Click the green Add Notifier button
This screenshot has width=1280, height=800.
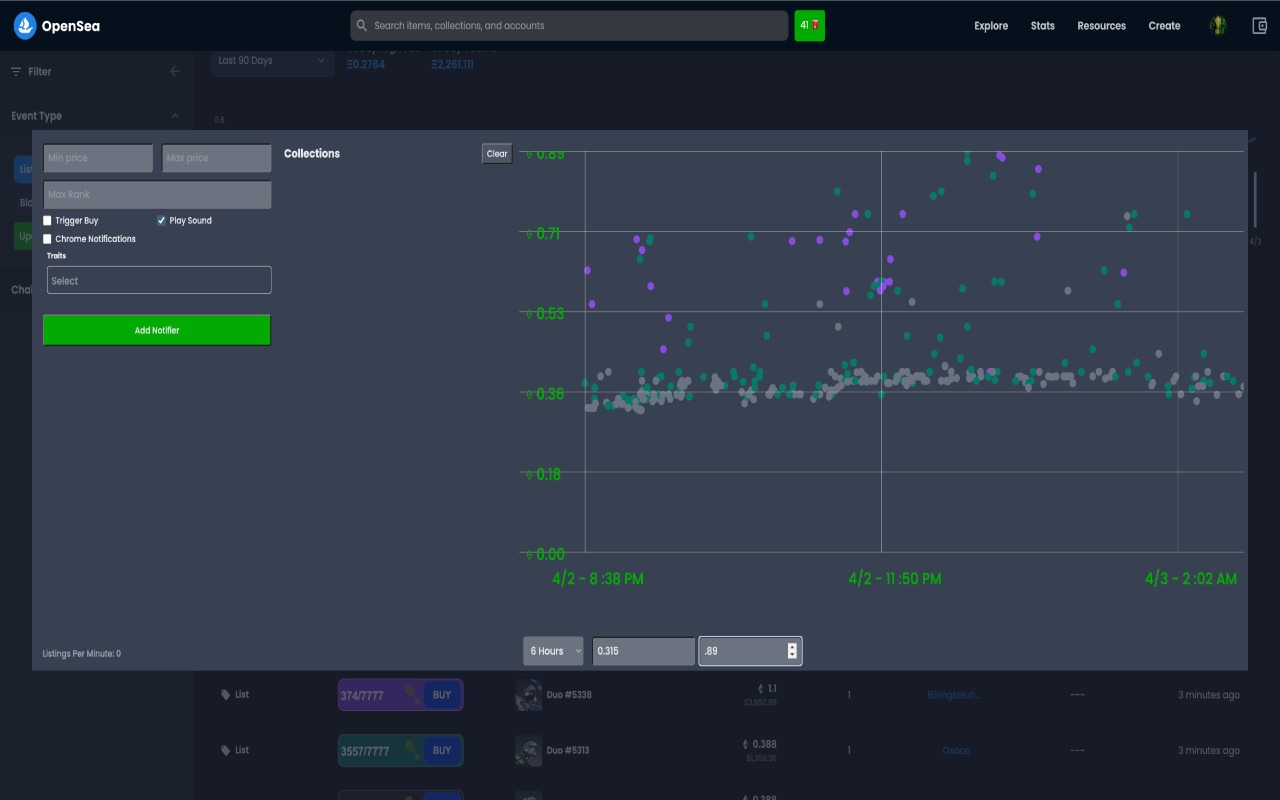point(157,330)
